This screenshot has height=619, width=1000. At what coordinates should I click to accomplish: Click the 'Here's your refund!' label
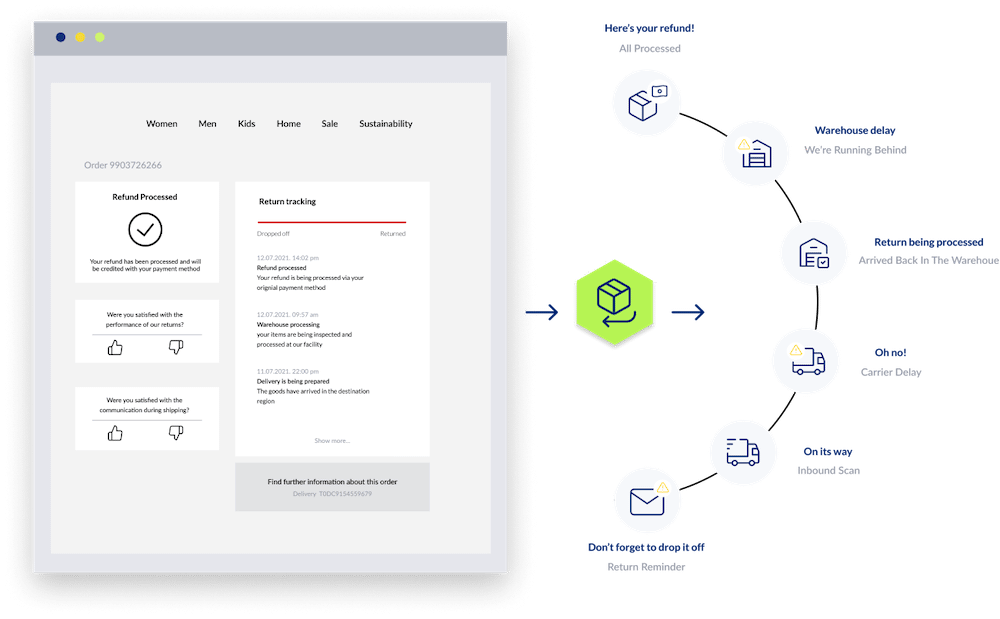coord(649,28)
